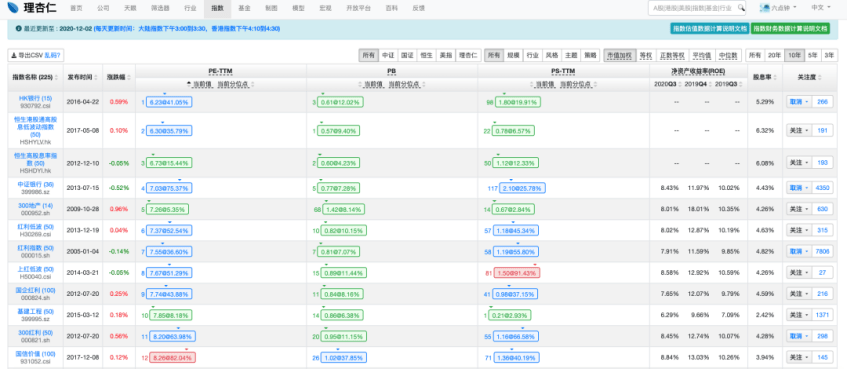Click the download icon on 导出CSV
The image size is (847, 369).
pyautogui.click(x=14, y=55)
